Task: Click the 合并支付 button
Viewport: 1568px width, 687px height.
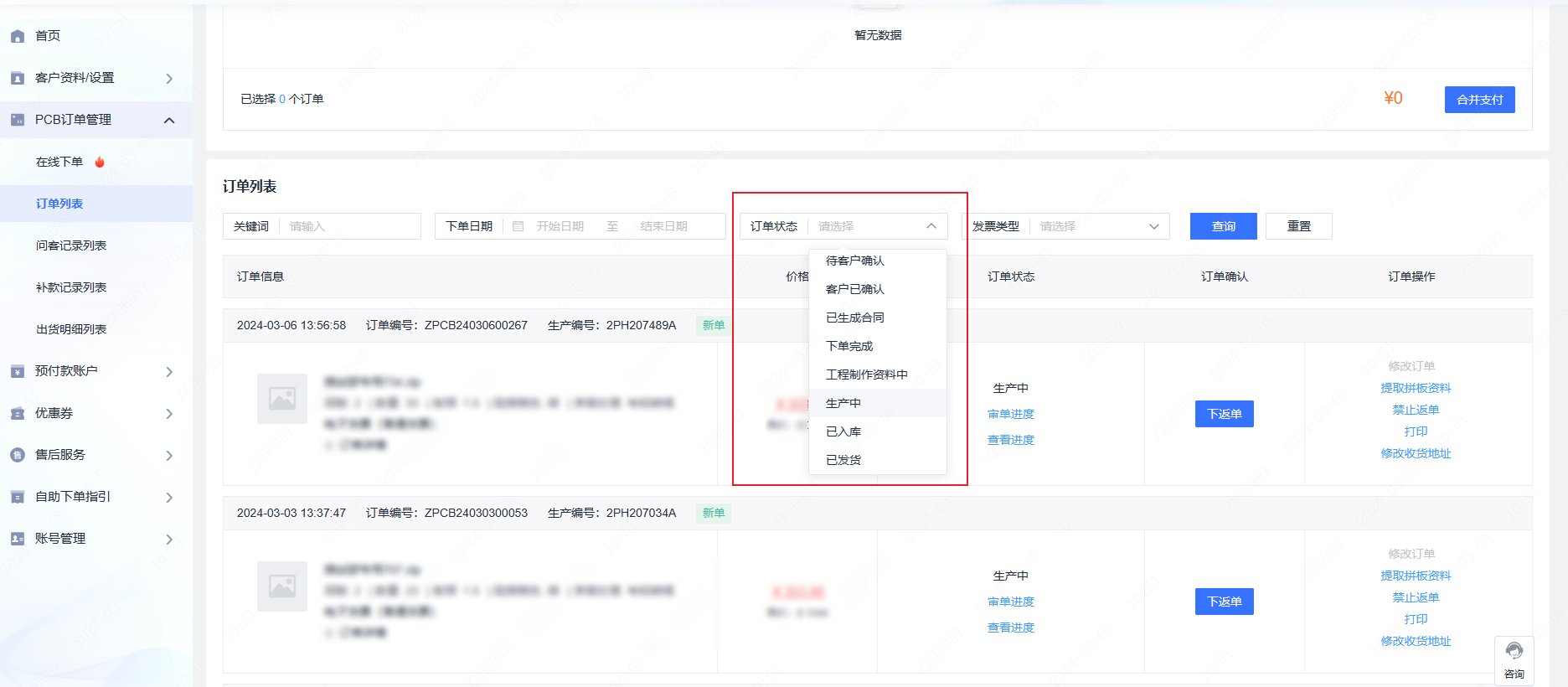Action: coord(1479,100)
